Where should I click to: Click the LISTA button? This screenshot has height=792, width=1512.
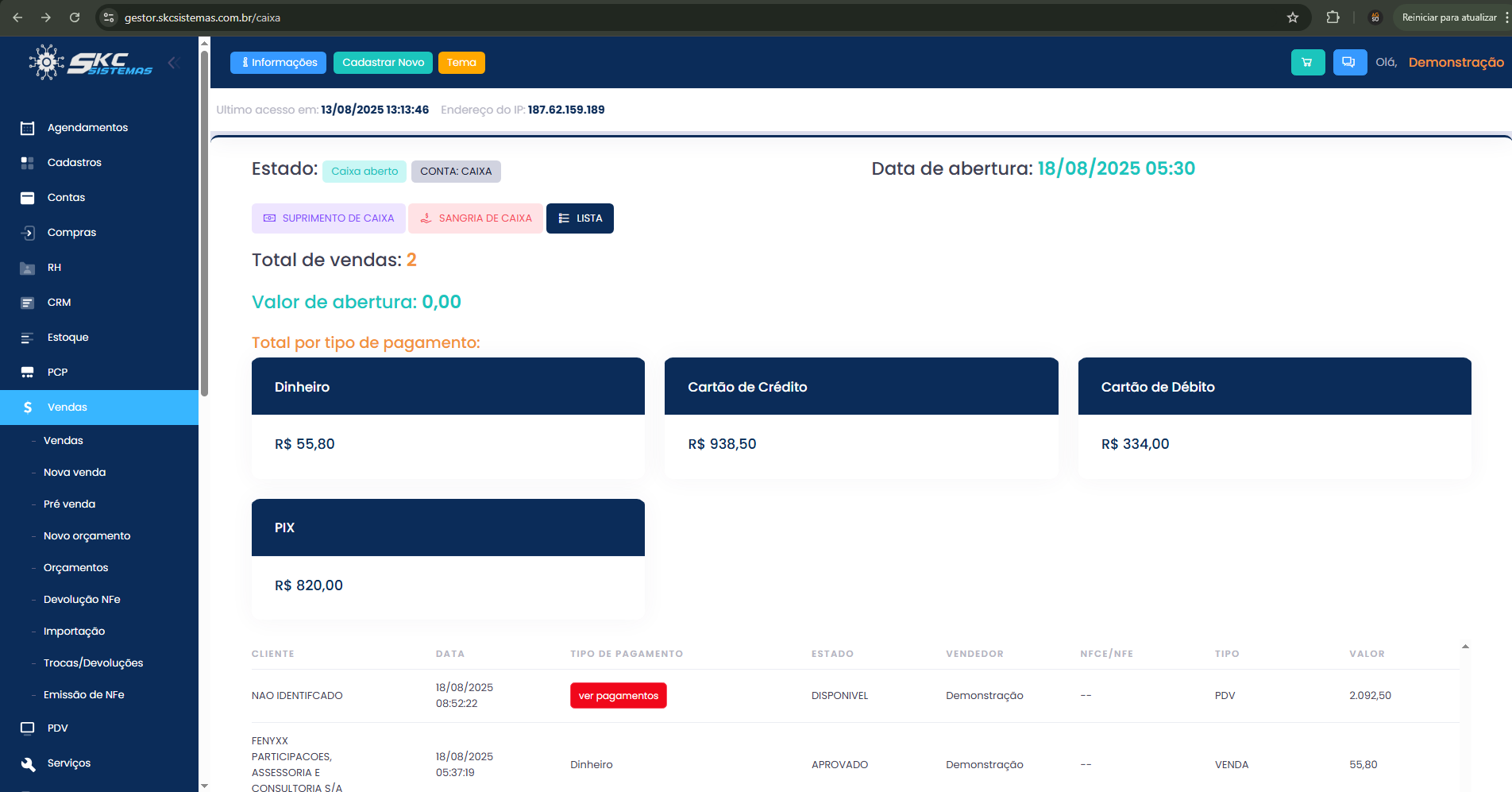pos(580,218)
